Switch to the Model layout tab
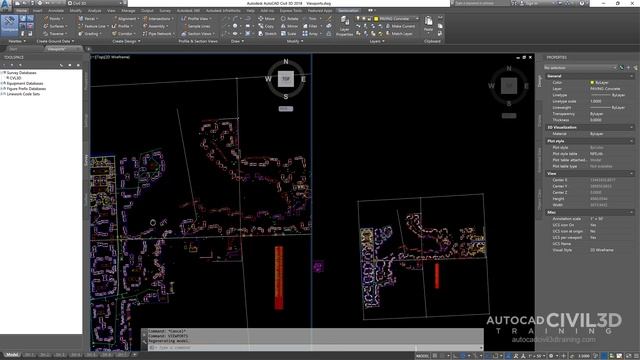The height and width of the screenshot is (360, 640). (13, 355)
